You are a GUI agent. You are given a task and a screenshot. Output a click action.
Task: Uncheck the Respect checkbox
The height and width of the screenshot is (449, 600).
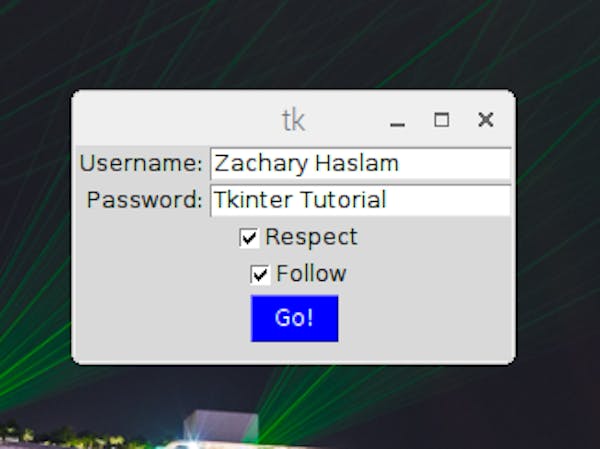249,238
